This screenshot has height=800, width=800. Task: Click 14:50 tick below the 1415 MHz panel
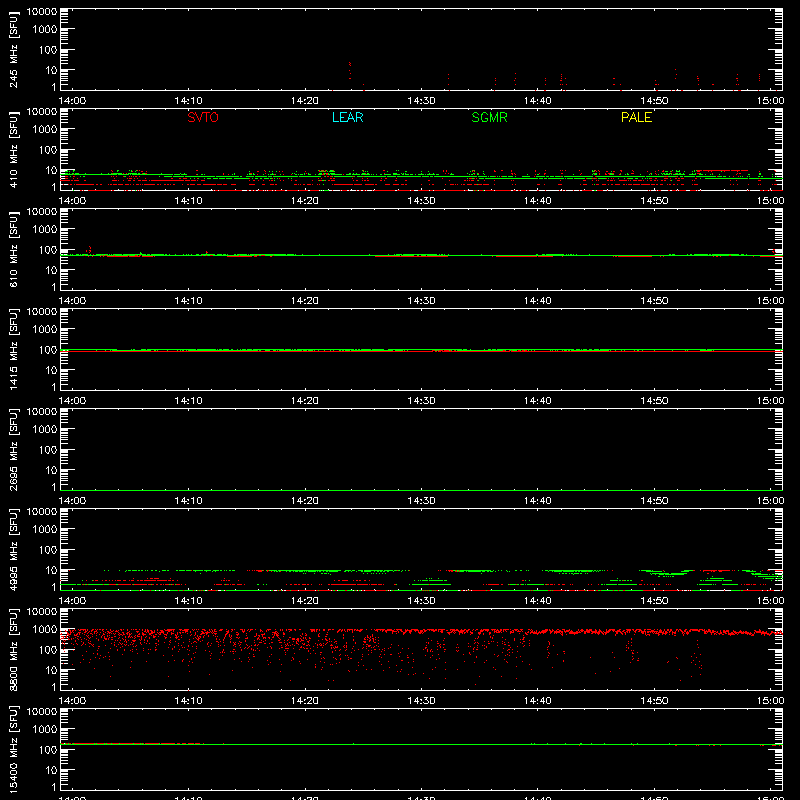click(x=654, y=401)
